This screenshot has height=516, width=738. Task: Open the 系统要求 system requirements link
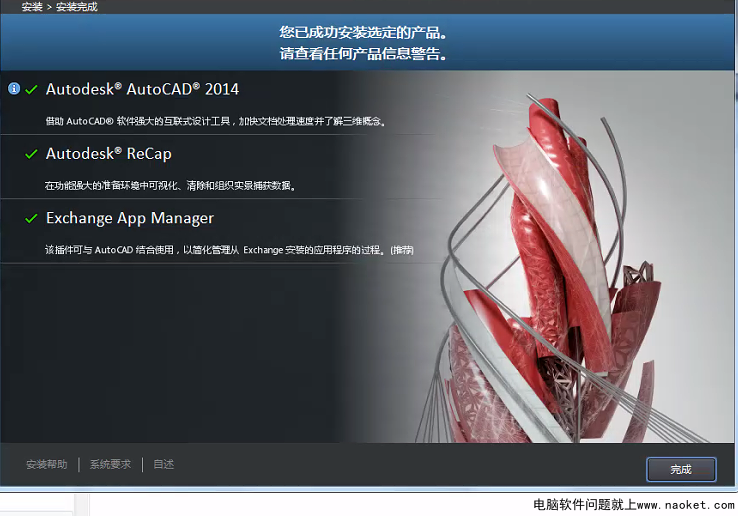(x=111, y=465)
